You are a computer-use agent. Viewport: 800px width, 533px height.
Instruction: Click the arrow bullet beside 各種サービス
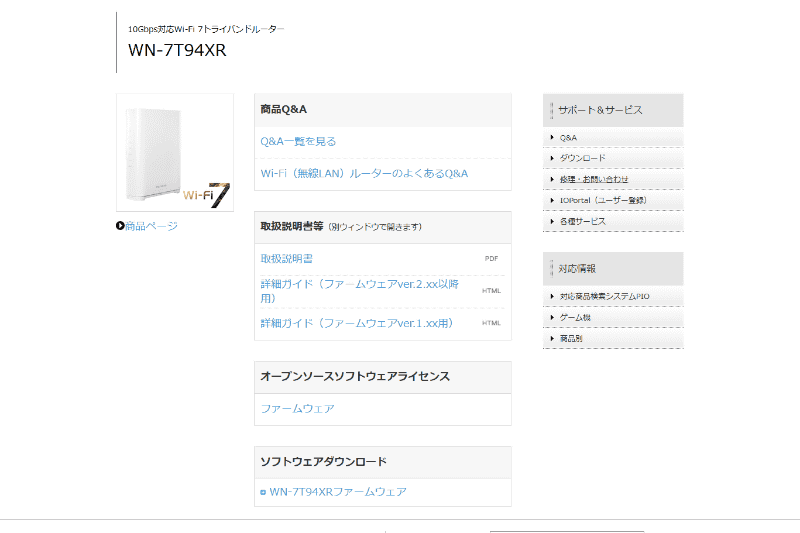click(552, 221)
